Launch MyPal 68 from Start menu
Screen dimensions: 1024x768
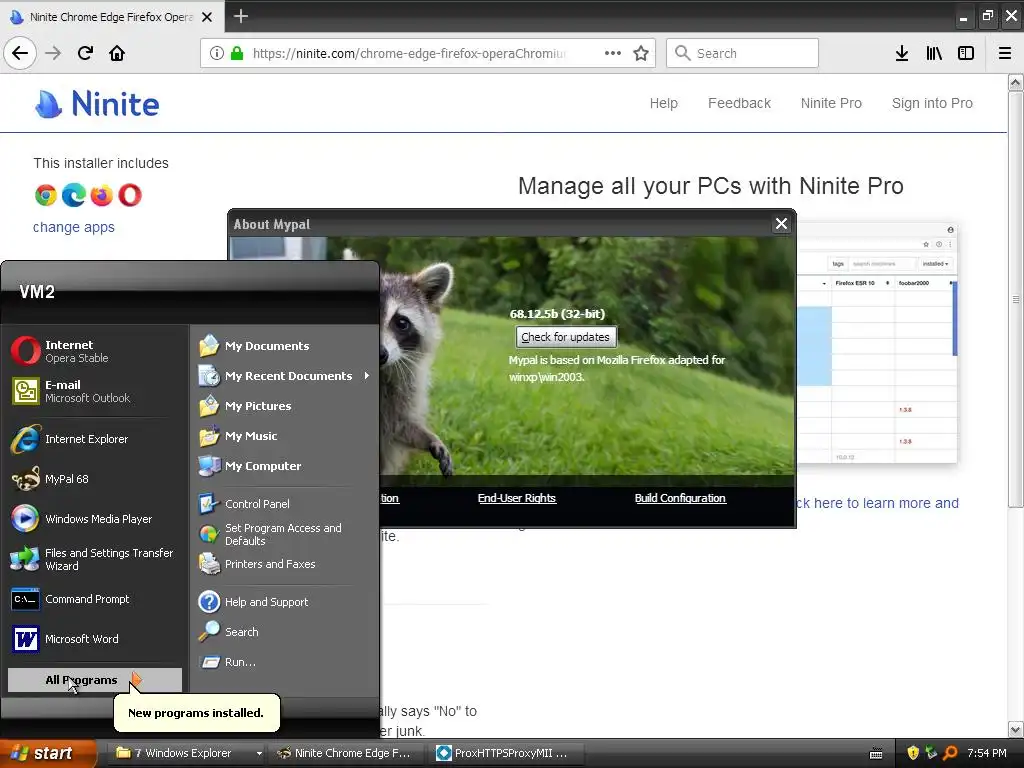click(x=95, y=479)
